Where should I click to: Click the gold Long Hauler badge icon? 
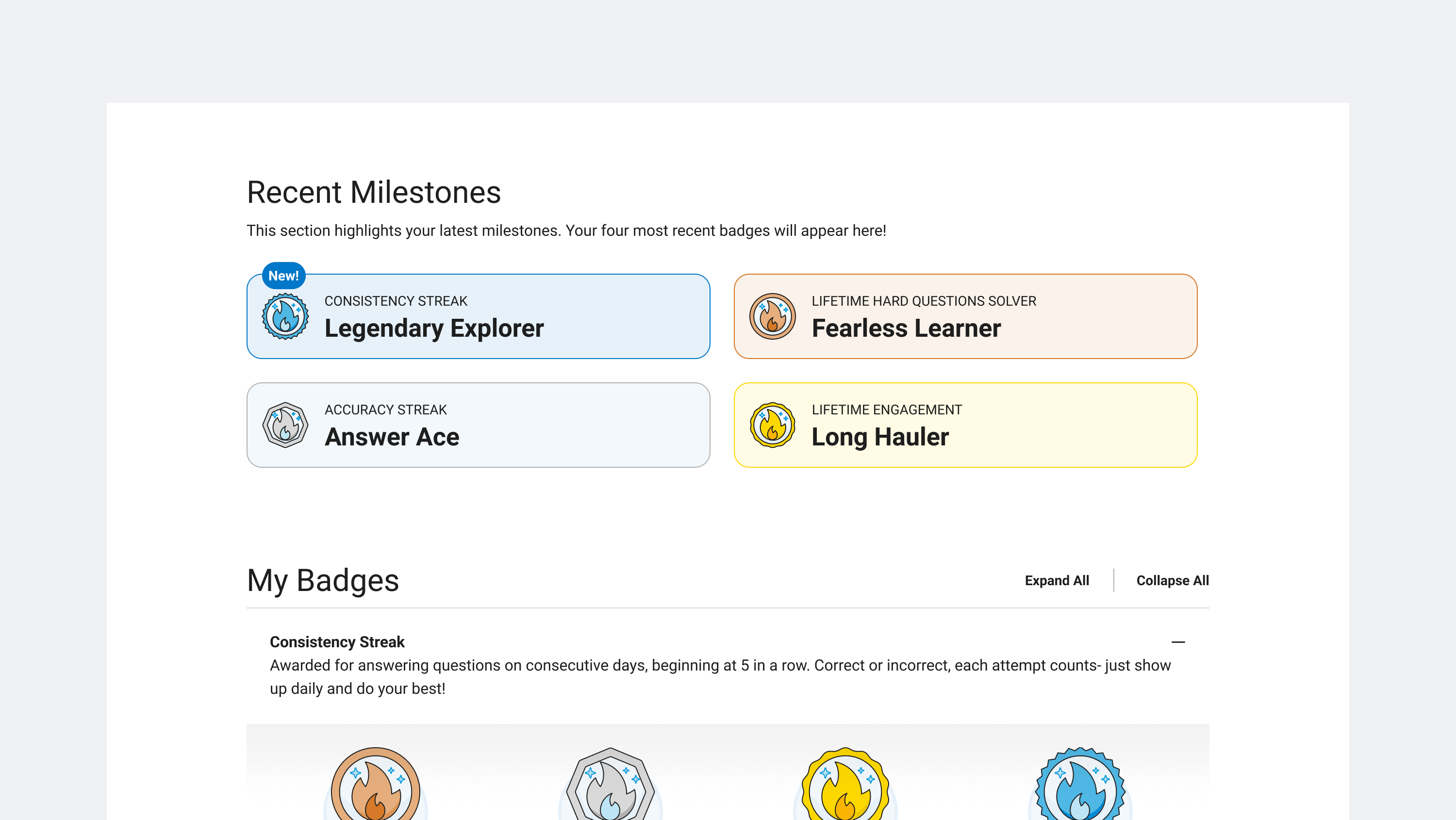(x=772, y=425)
